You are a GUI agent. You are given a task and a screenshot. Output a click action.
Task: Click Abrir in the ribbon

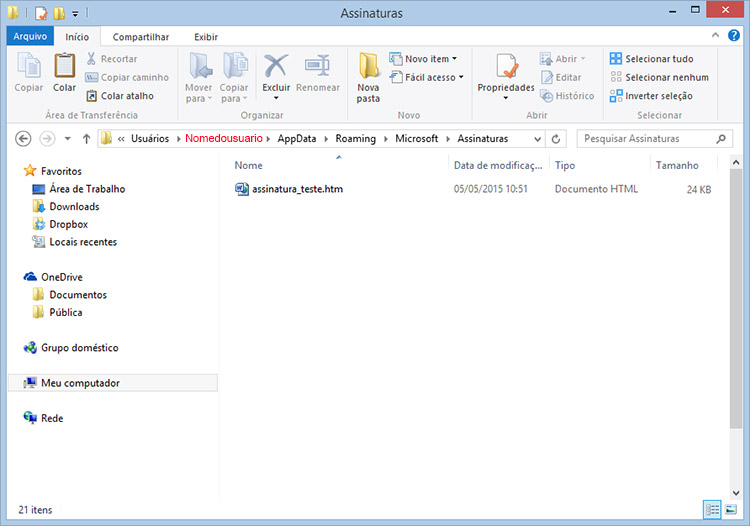click(x=563, y=59)
